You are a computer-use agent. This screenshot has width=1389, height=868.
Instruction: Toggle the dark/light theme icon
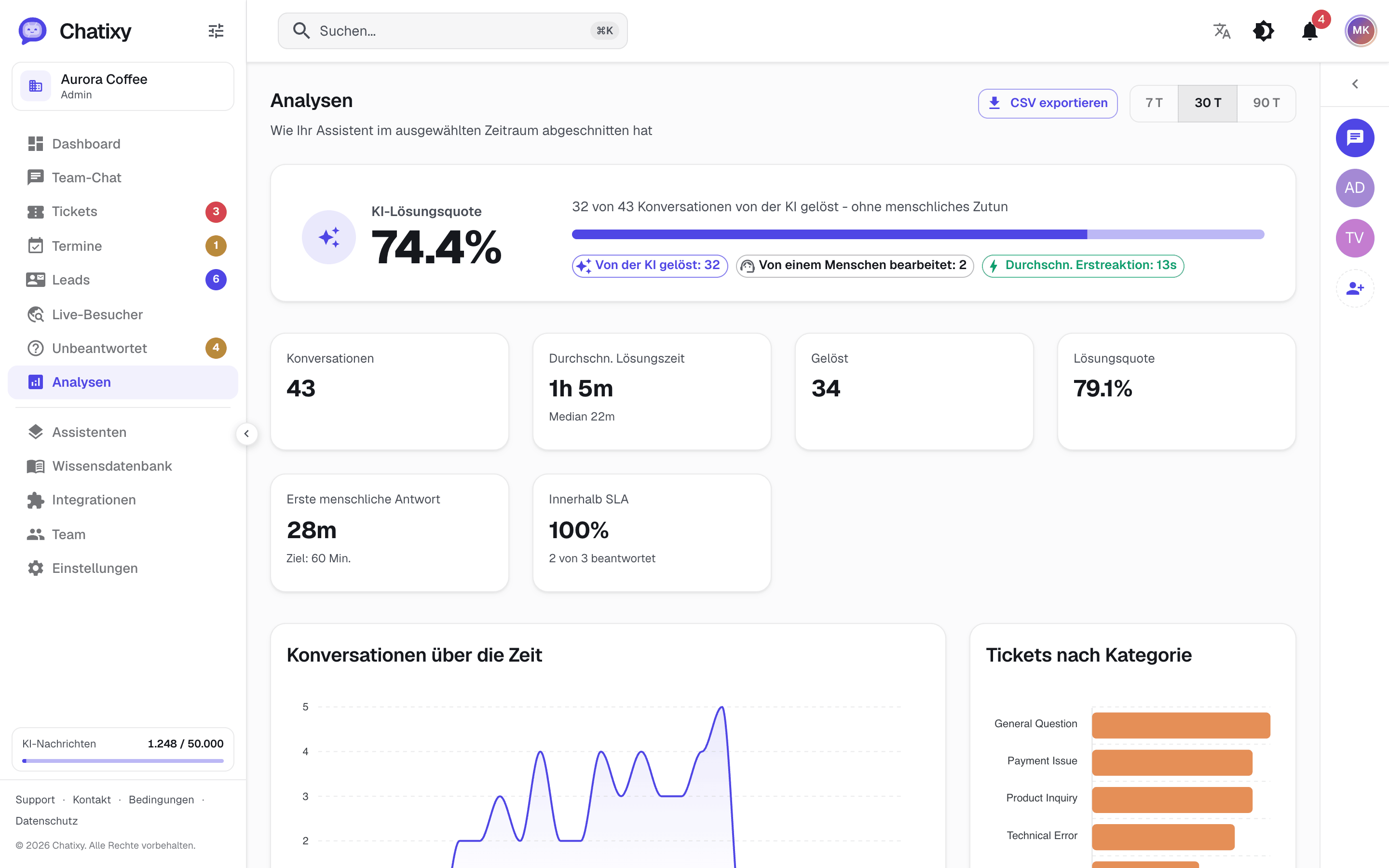tap(1263, 31)
